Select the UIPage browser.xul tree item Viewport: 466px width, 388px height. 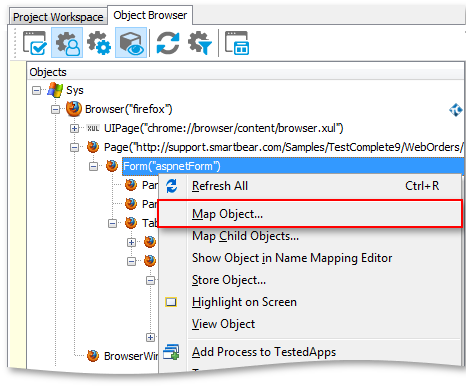224,128
